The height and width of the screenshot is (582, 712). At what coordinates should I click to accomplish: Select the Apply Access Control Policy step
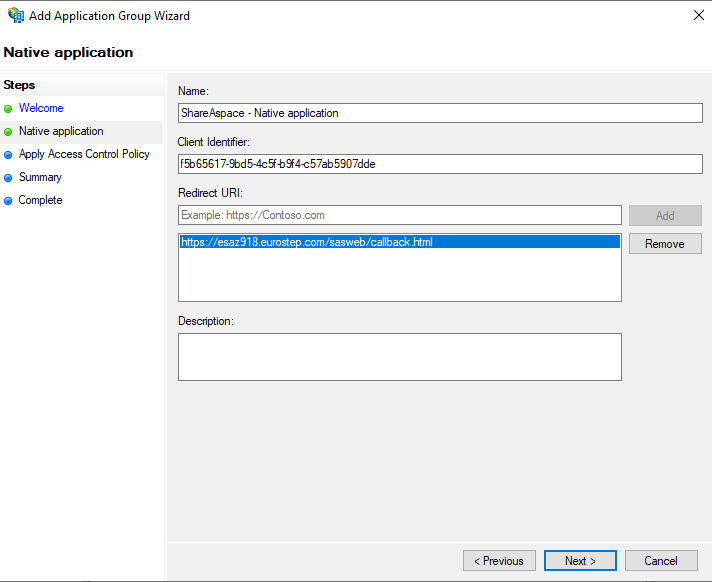(x=84, y=154)
